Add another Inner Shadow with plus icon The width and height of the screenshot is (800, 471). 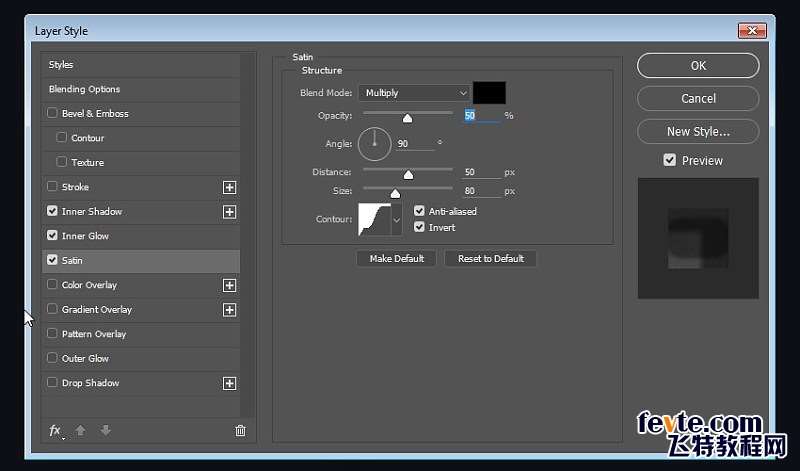(230, 212)
